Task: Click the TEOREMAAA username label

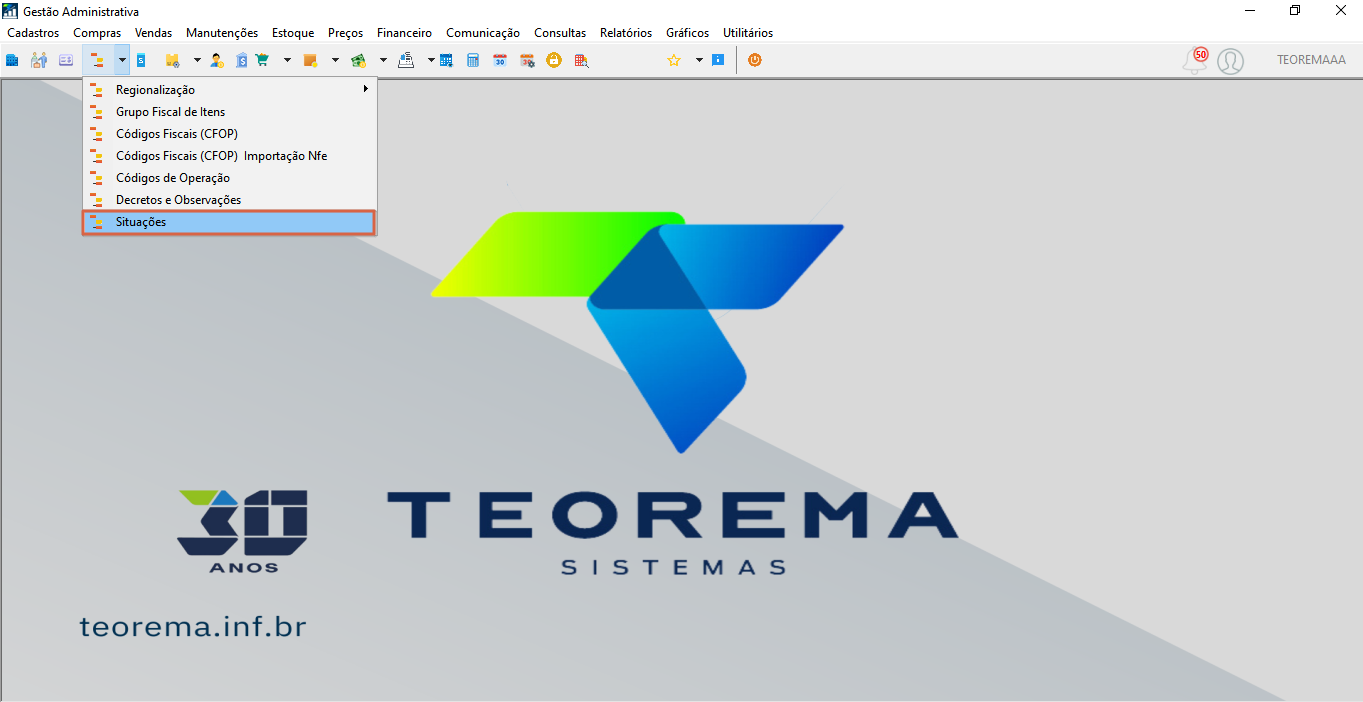Action: tap(1311, 60)
